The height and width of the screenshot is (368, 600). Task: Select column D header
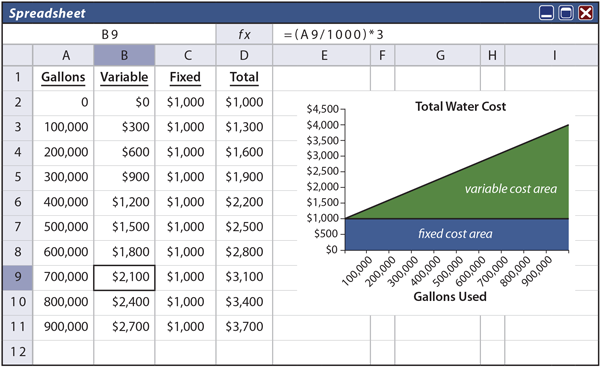click(244, 55)
